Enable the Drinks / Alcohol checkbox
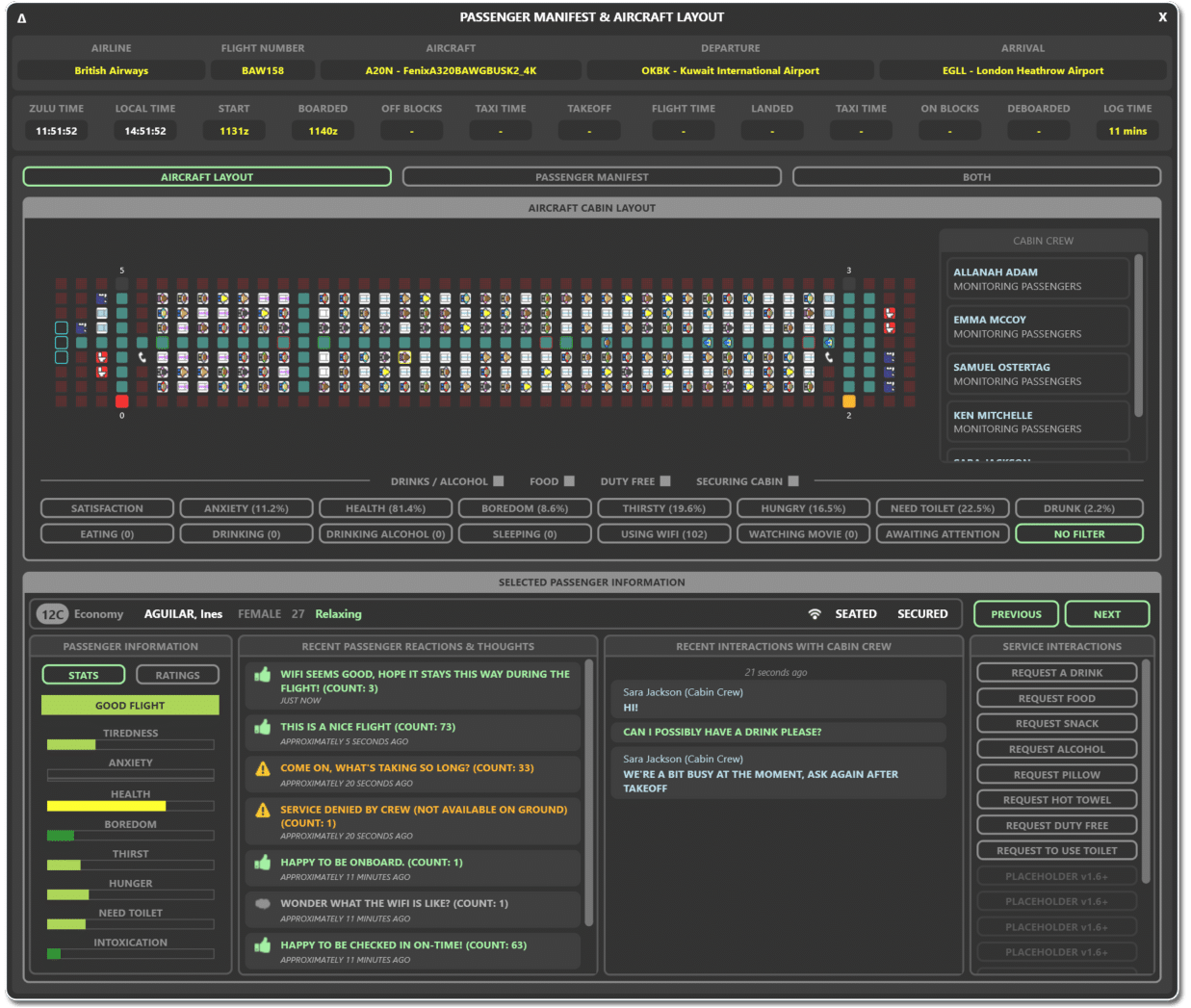 (x=499, y=481)
